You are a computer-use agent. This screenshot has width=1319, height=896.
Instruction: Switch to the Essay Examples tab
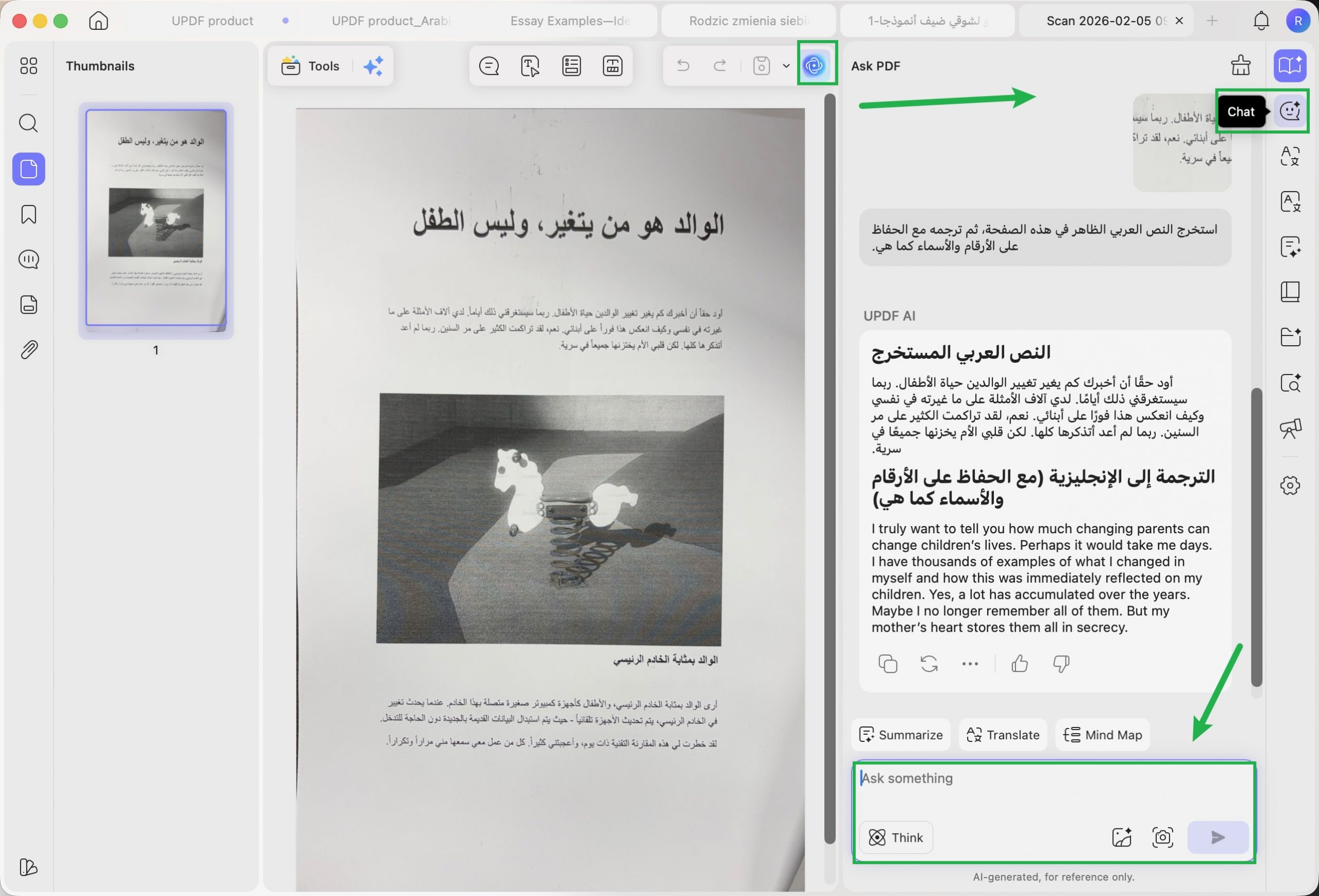tap(570, 21)
